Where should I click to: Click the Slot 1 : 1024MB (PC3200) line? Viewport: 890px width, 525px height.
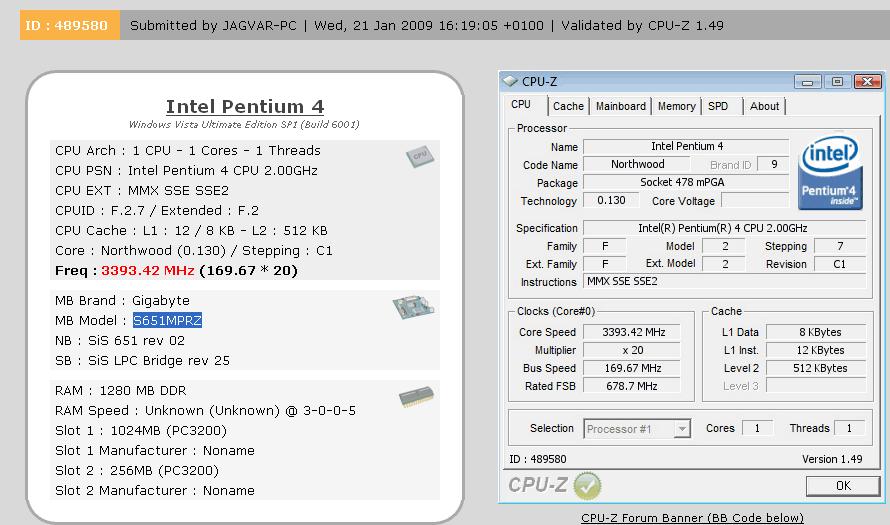141,431
